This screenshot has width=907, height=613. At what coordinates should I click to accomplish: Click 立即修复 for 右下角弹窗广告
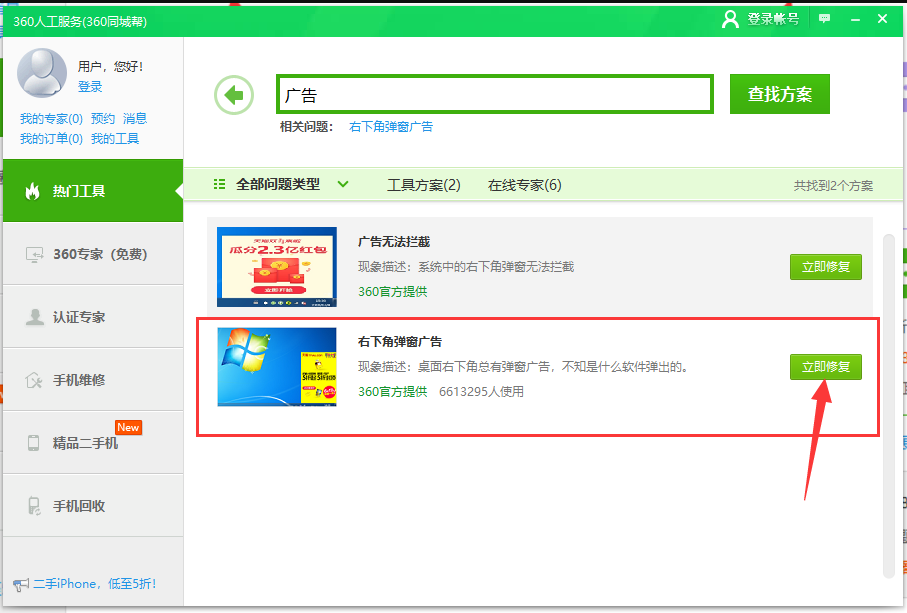(825, 367)
